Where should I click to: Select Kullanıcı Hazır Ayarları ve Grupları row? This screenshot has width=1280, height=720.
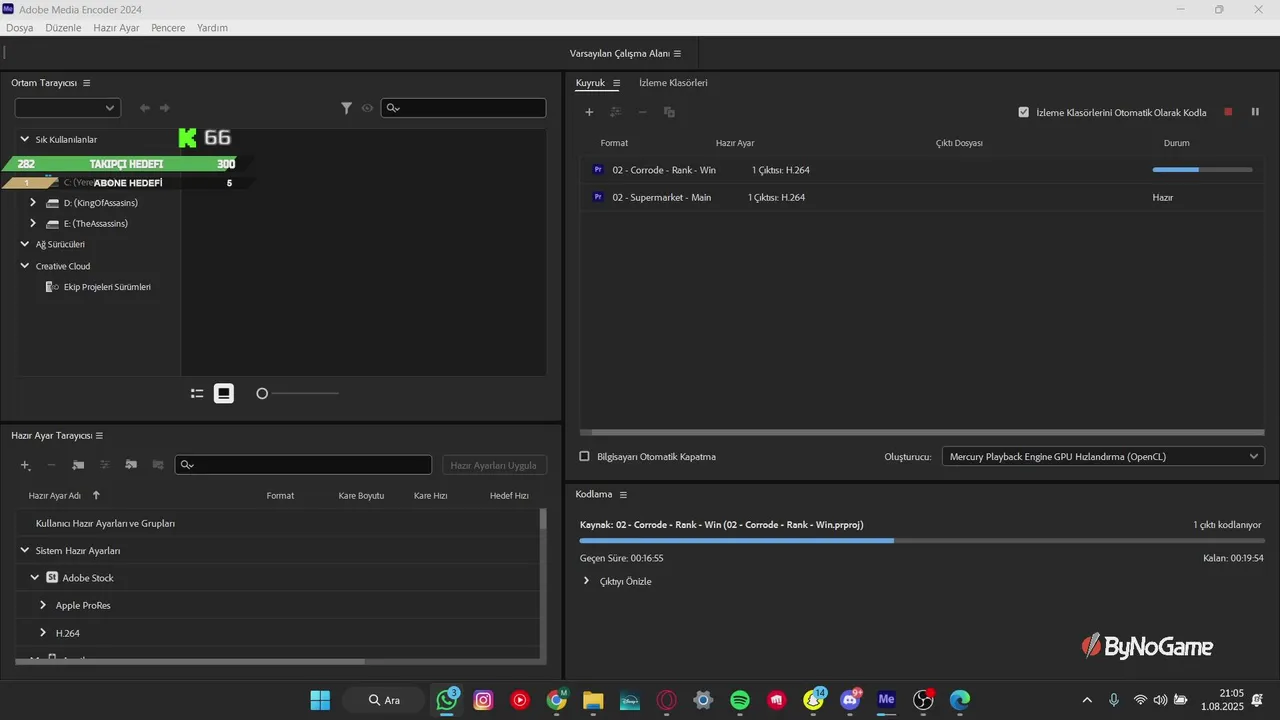coord(278,523)
